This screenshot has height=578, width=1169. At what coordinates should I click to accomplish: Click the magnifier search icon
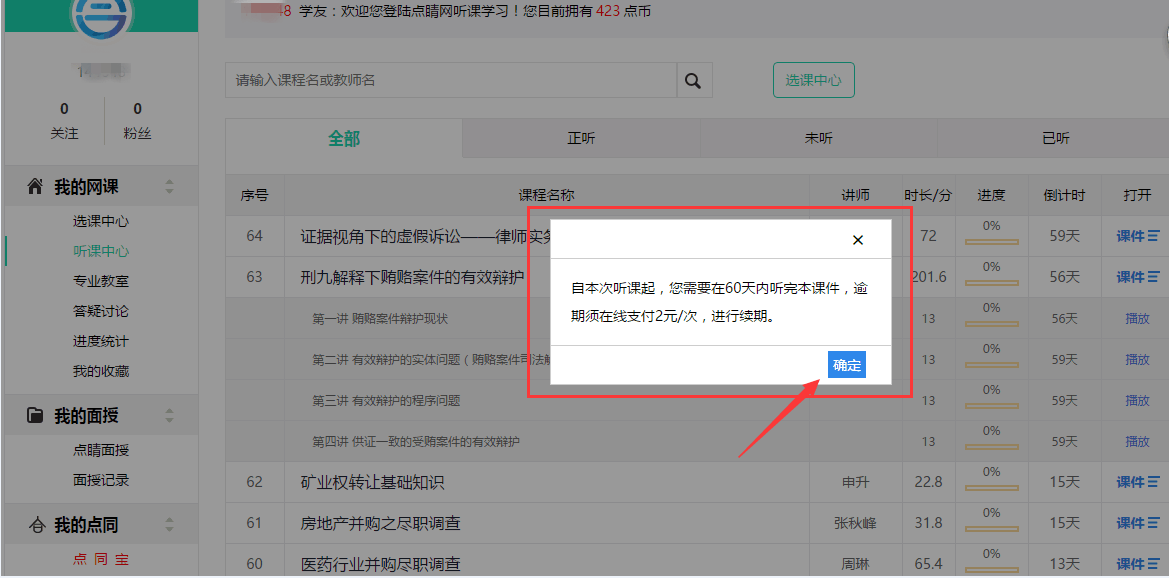[692, 81]
